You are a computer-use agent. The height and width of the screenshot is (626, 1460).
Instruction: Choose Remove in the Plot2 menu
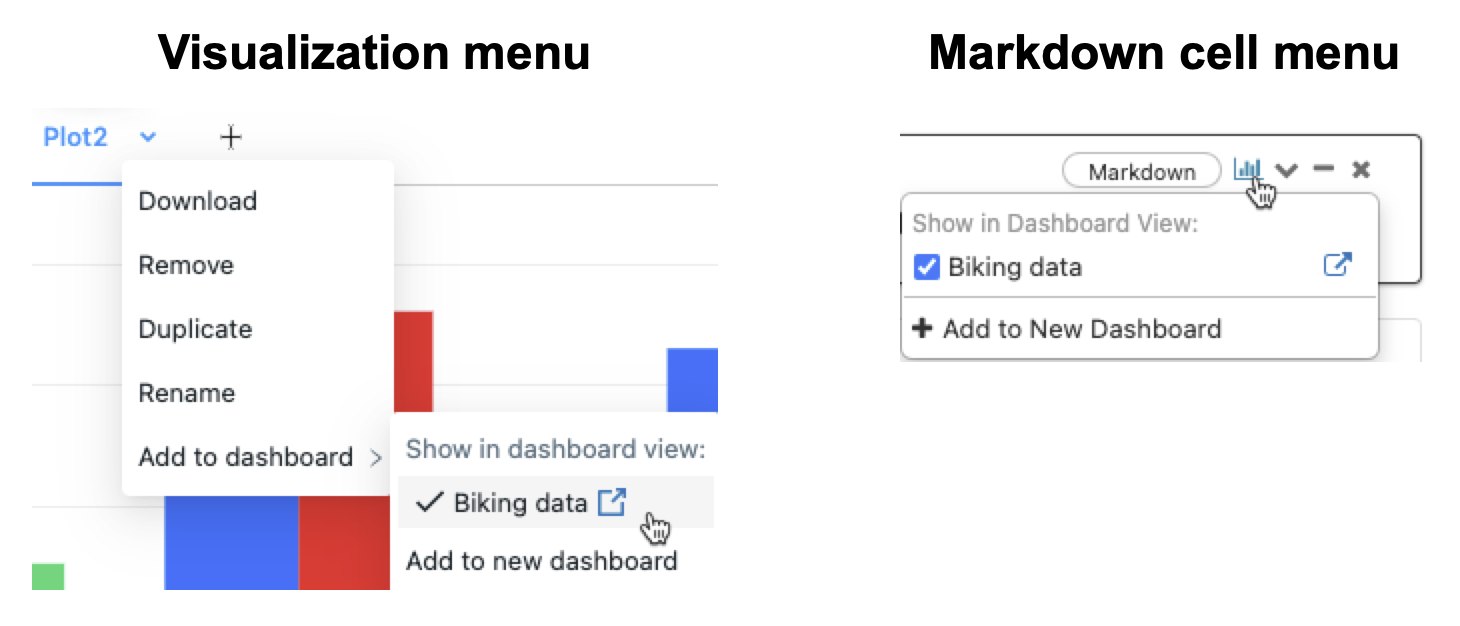pos(186,265)
